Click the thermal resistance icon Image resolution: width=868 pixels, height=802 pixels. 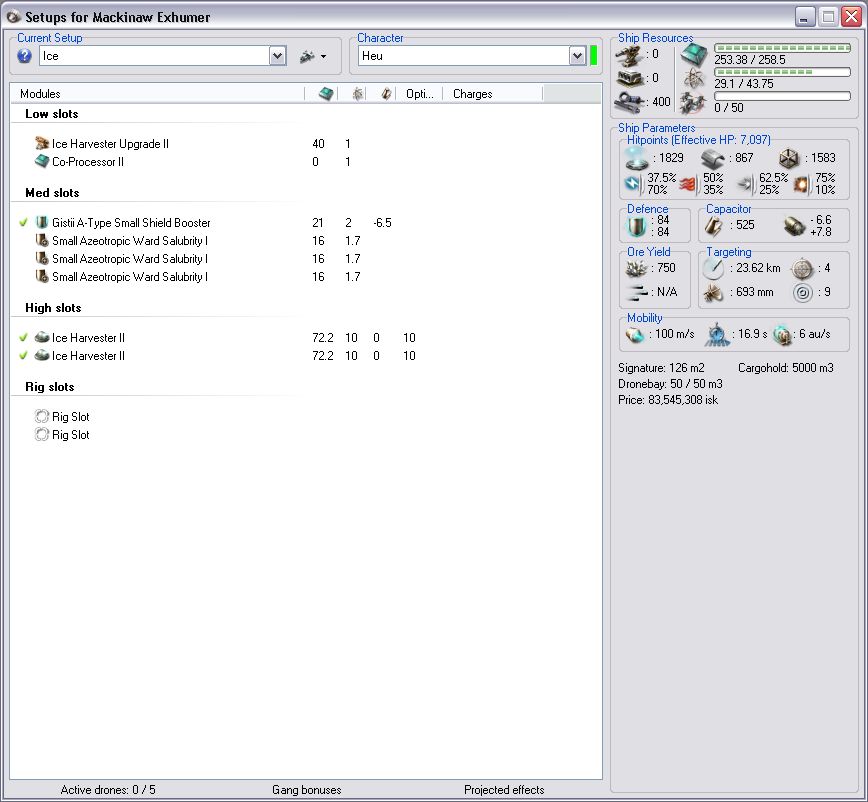688,184
